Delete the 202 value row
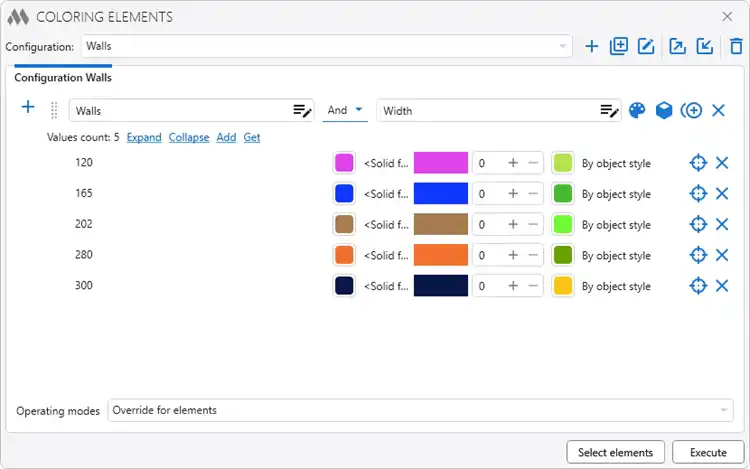 point(722,224)
